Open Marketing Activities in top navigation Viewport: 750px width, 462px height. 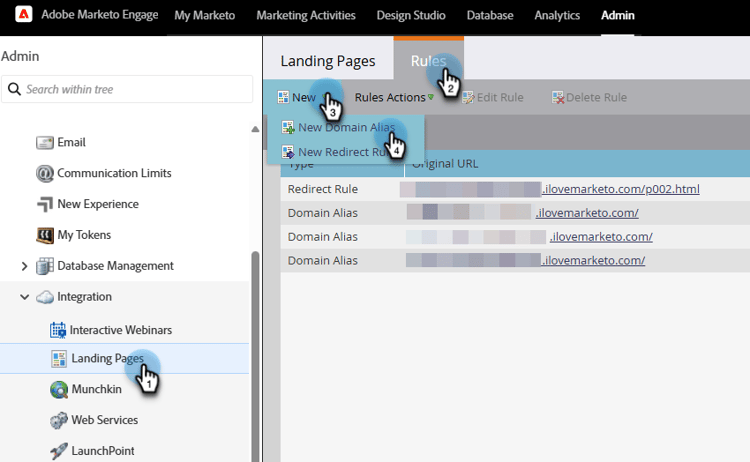pyautogui.click(x=306, y=15)
